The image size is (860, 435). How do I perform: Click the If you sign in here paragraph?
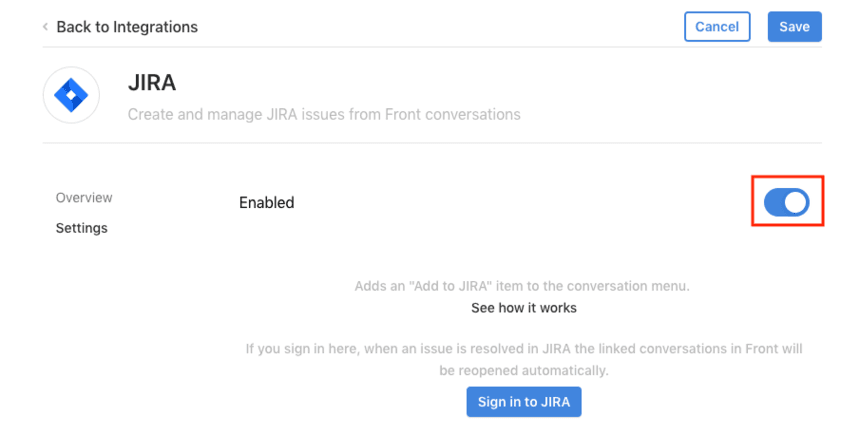point(524,359)
